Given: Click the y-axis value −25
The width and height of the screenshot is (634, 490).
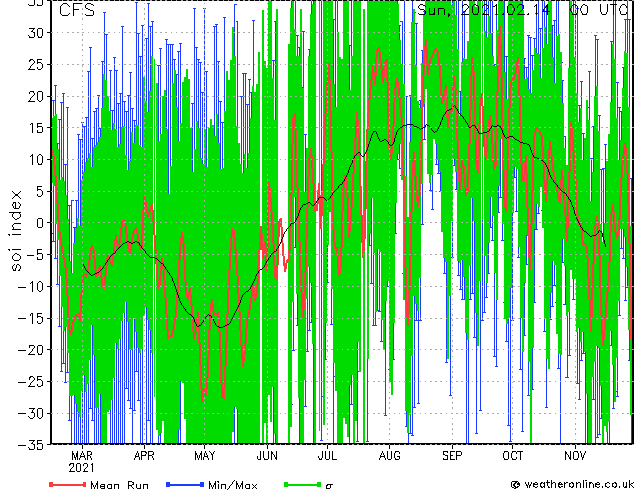Looking at the screenshot, I should (32, 382).
